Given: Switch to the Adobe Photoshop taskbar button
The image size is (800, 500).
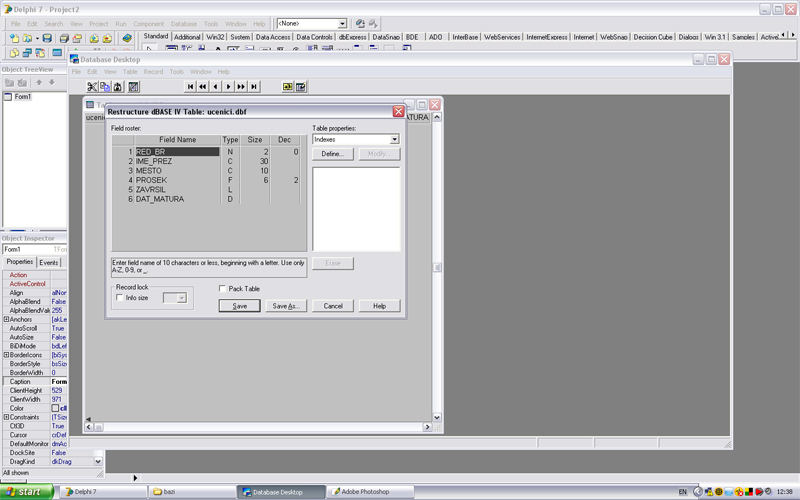Looking at the screenshot, I should coord(370,492).
